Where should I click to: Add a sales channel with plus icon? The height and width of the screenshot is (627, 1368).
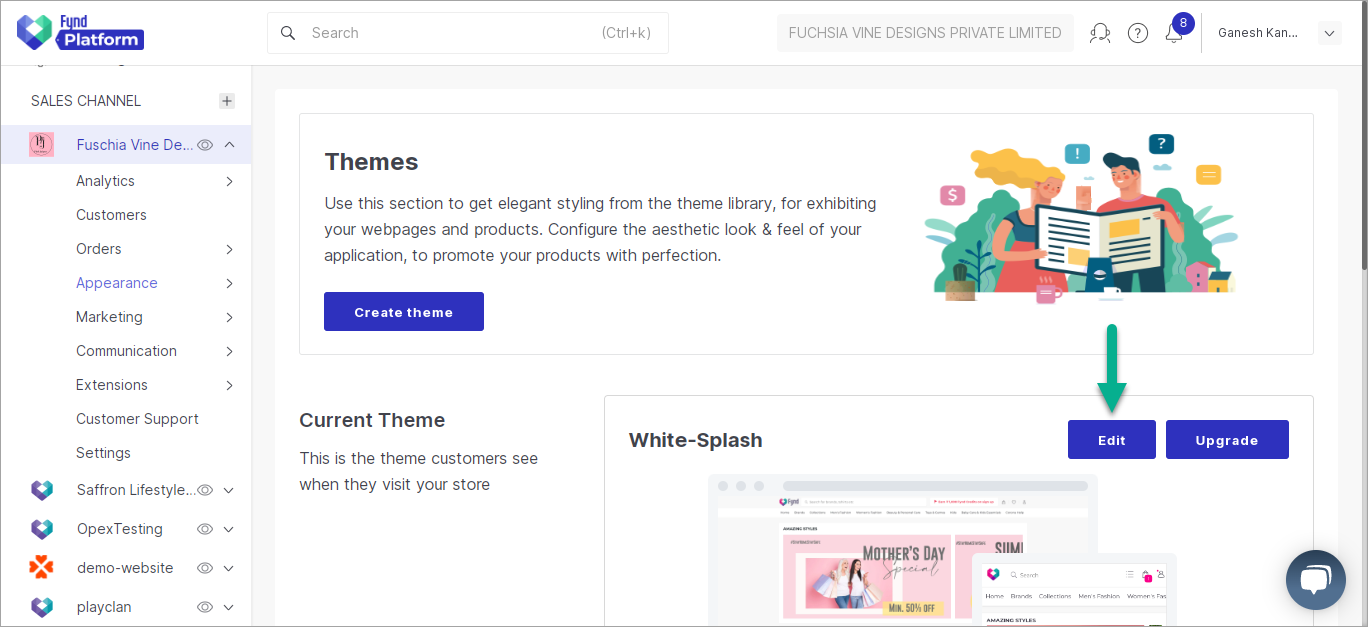click(x=227, y=101)
